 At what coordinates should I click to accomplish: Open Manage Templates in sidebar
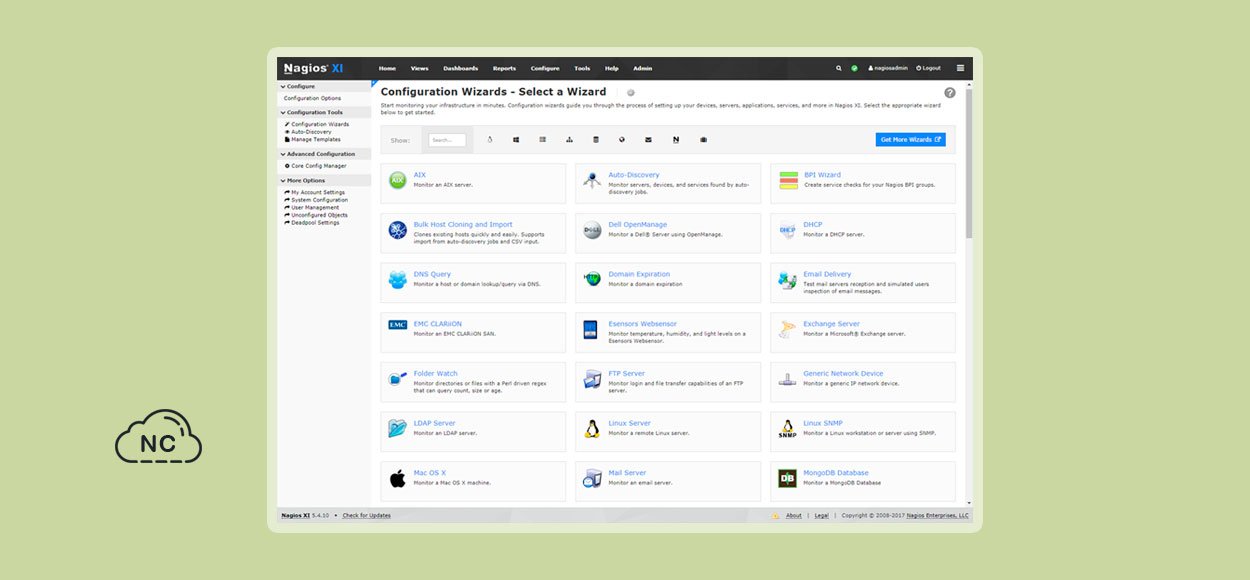pos(313,139)
